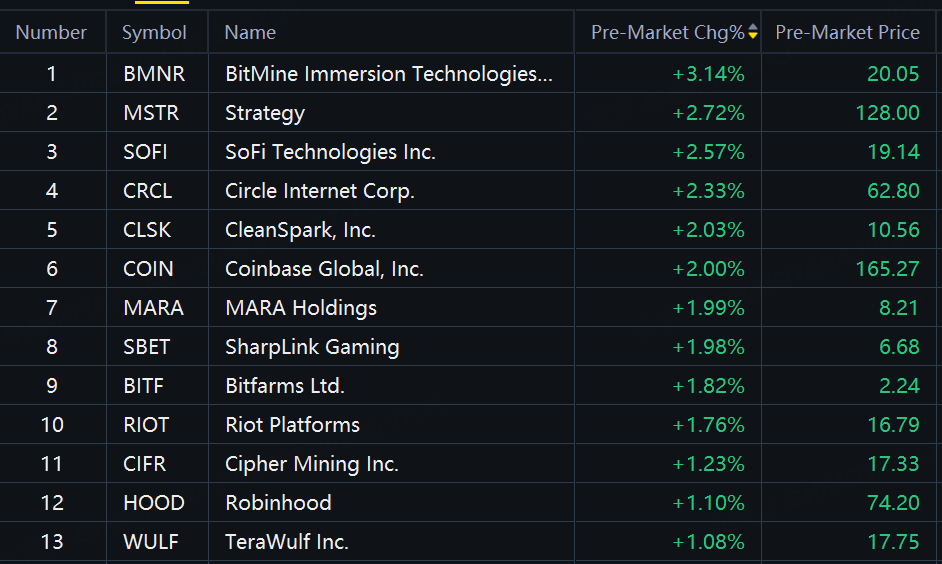The height and width of the screenshot is (564, 942).
Task: Click Robinhood's +1.10% pre-market change
Action: click(x=708, y=503)
